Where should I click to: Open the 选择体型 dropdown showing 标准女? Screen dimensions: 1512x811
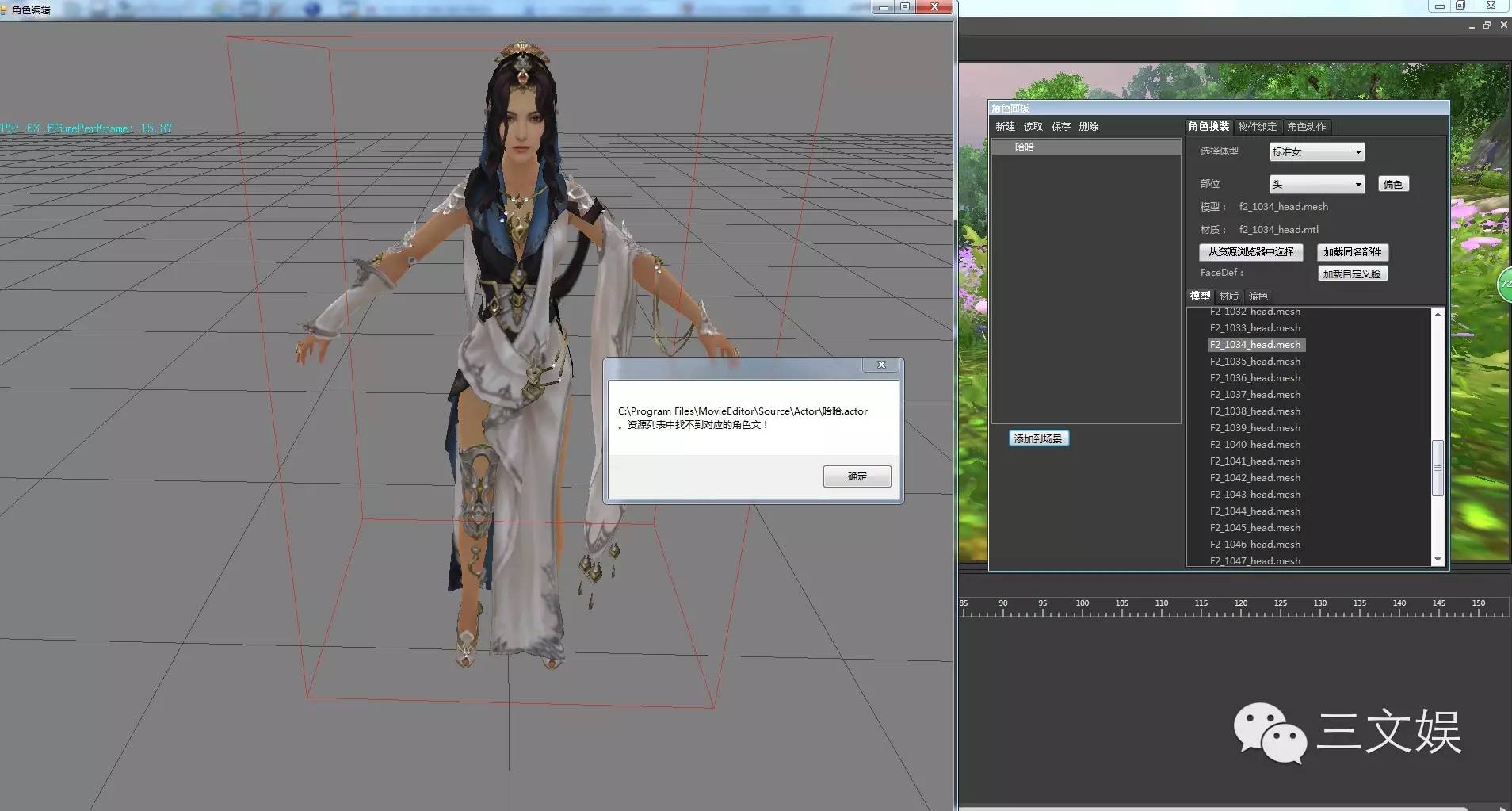click(1316, 151)
